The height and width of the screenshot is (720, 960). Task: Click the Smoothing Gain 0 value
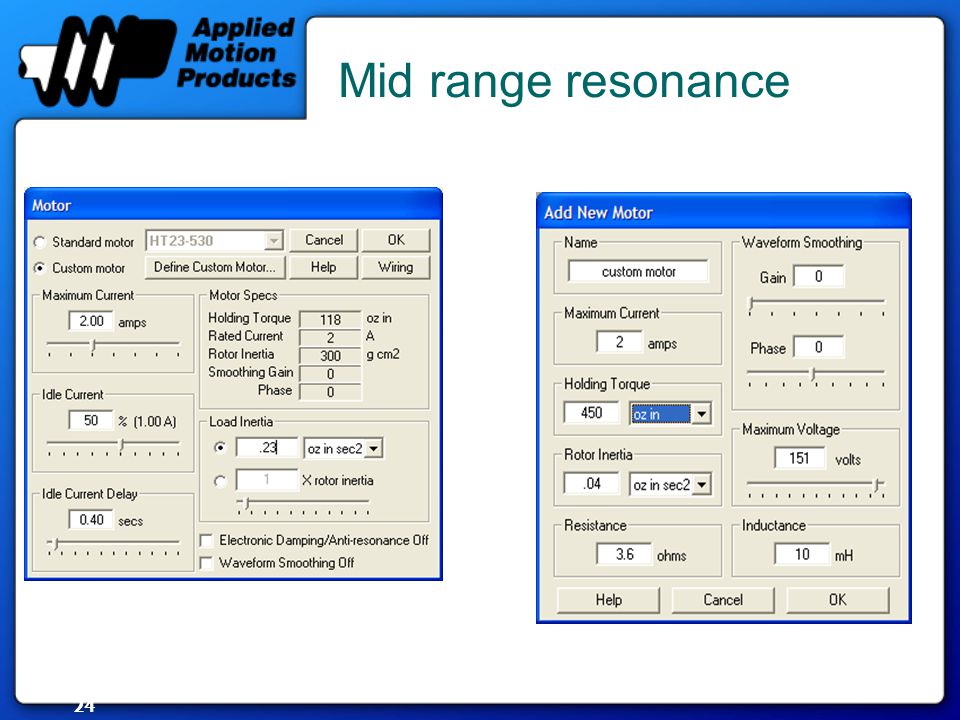[331, 373]
